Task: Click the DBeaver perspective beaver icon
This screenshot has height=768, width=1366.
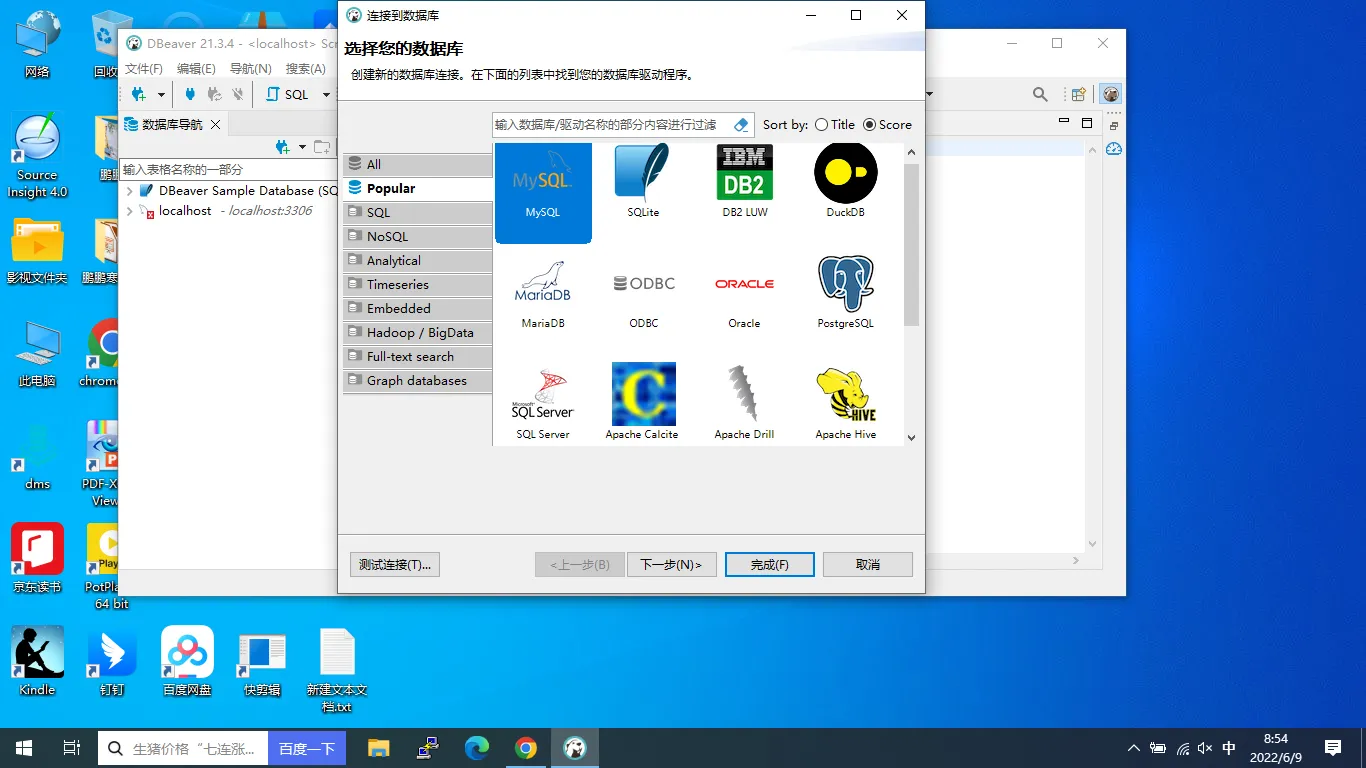Action: click(x=1110, y=94)
